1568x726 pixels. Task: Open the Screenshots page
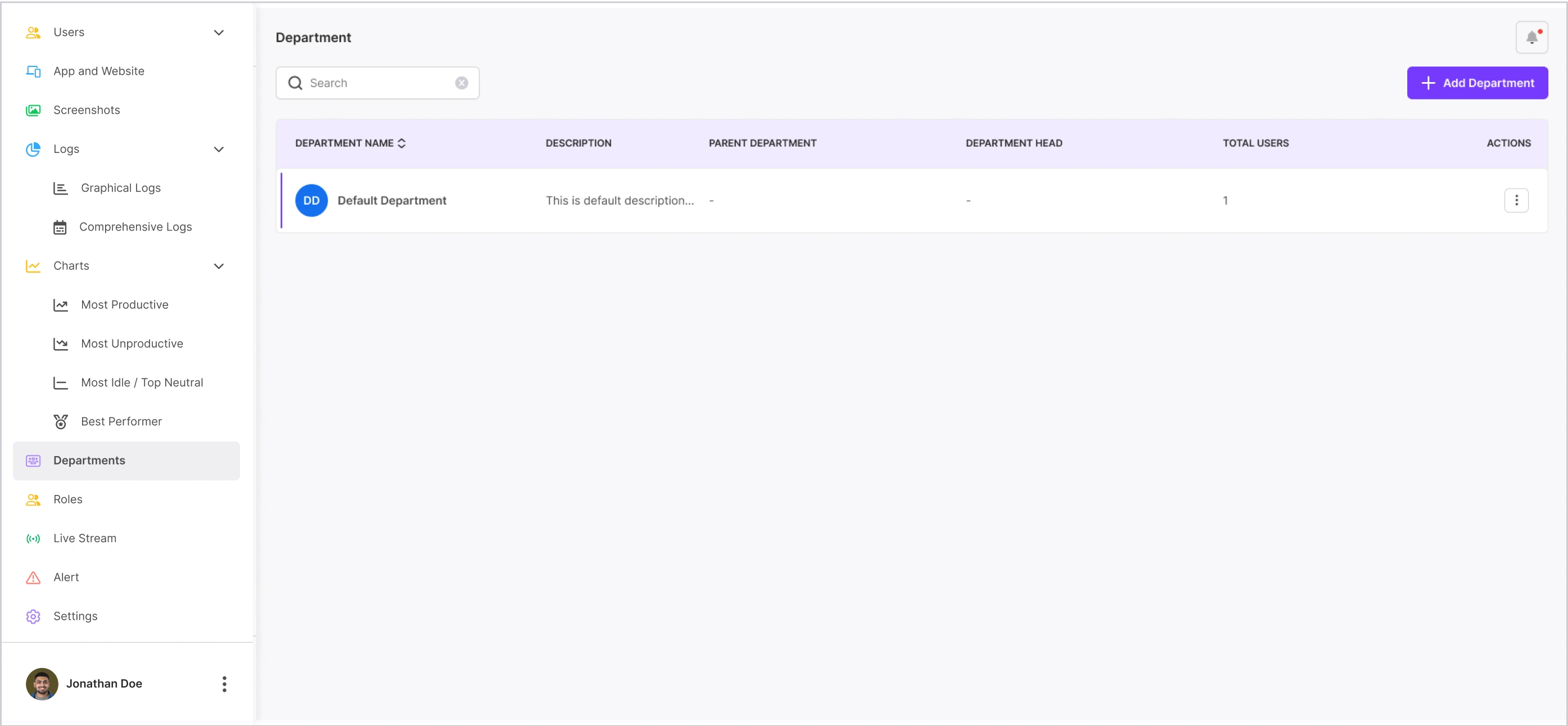(x=126, y=110)
